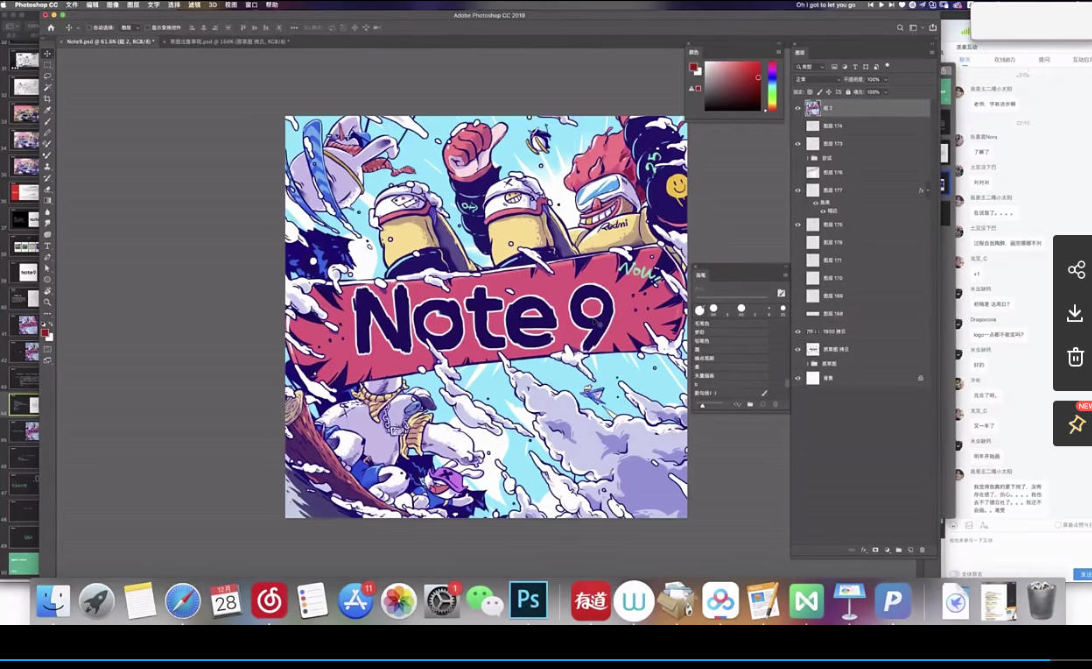Image resolution: width=1092 pixels, height=669 pixels.
Task: Enable 显示变换控件 transform controls checkbox
Action: [148, 28]
